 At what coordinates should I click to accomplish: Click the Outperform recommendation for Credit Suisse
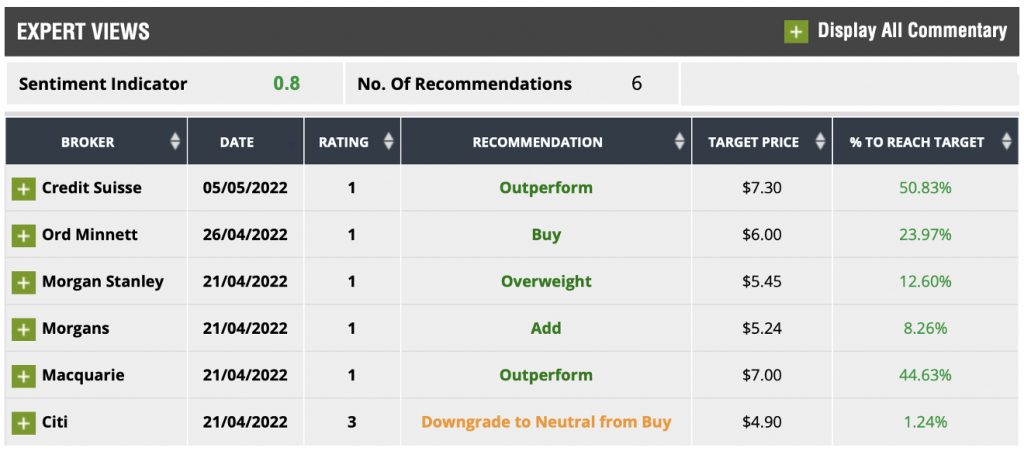coord(546,188)
